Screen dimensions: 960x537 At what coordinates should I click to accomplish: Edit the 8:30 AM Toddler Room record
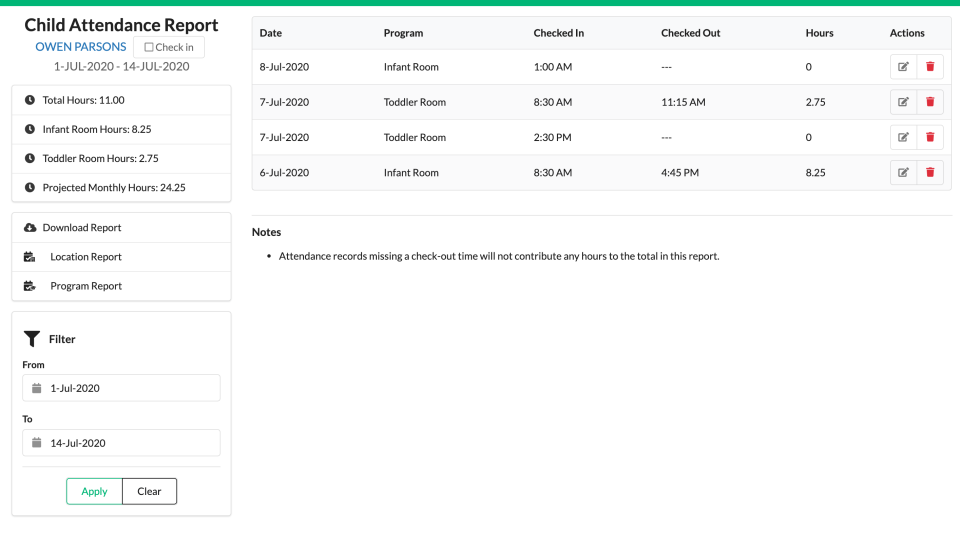tap(903, 102)
